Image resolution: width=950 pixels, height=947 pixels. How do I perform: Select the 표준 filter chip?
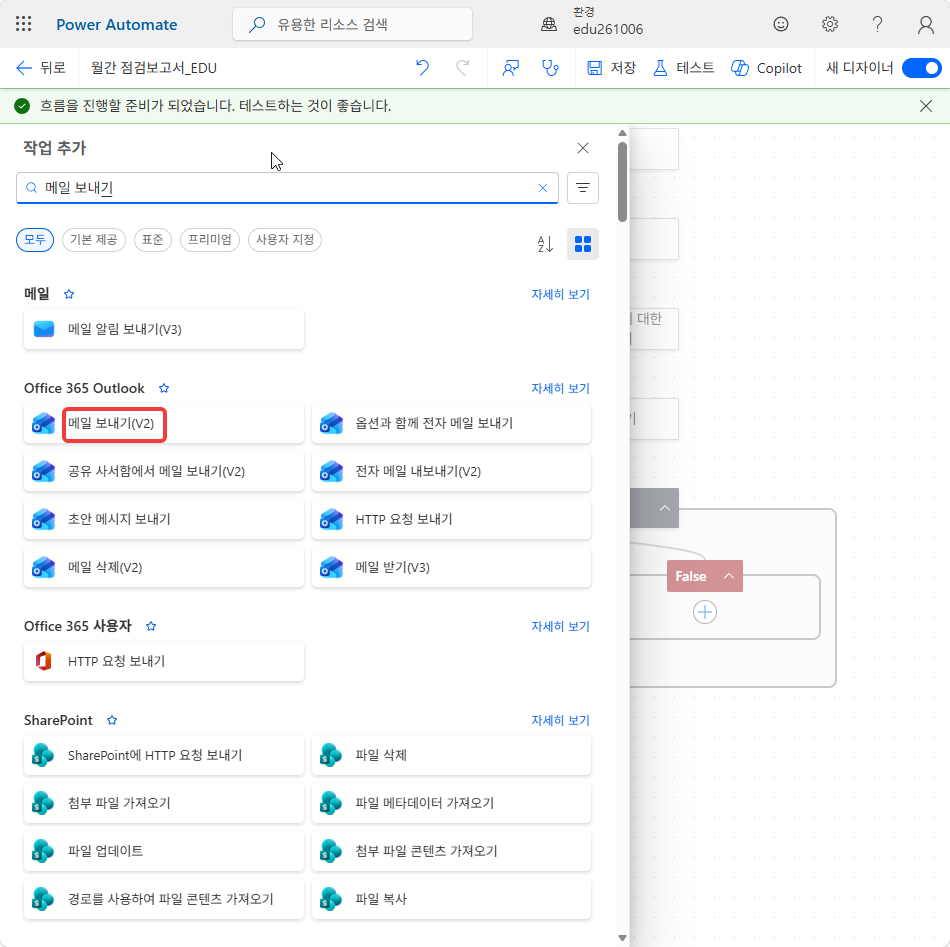point(153,240)
